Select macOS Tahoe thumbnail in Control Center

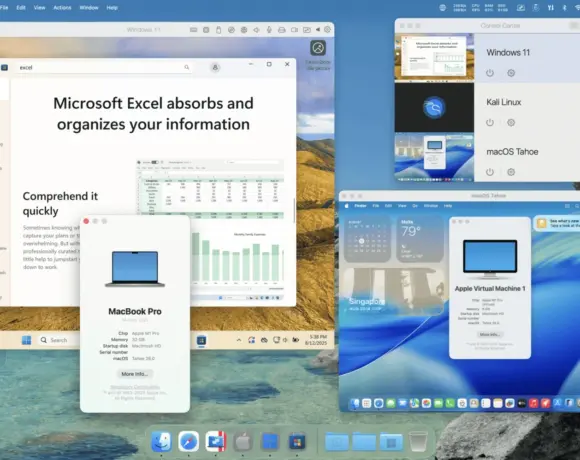coord(434,157)
